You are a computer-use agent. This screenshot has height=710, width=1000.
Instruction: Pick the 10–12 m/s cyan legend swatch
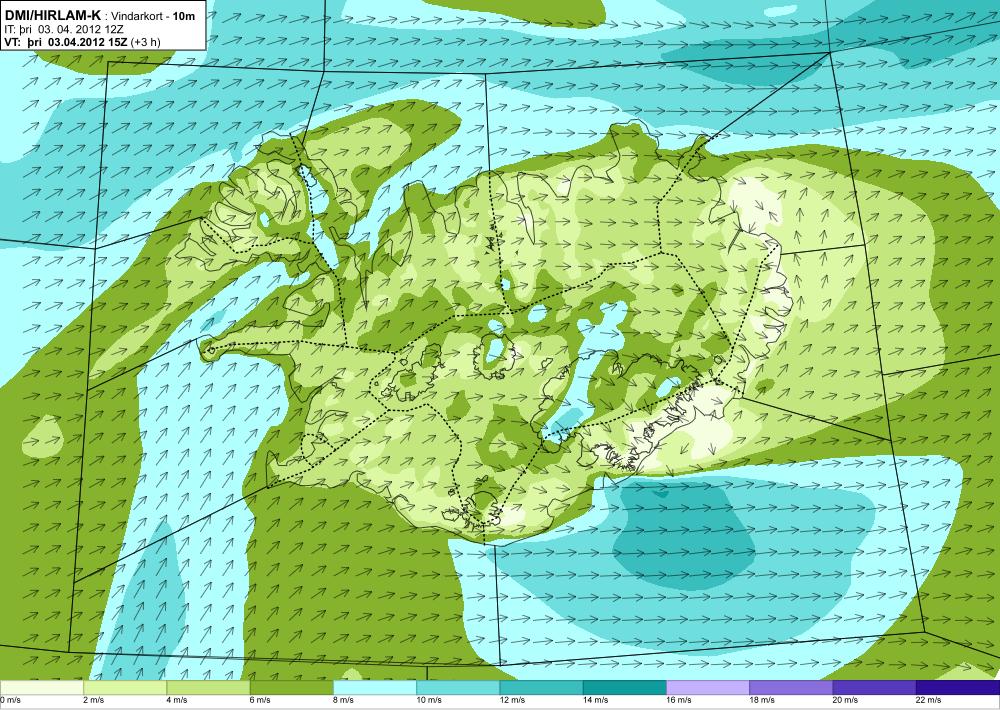458,688
